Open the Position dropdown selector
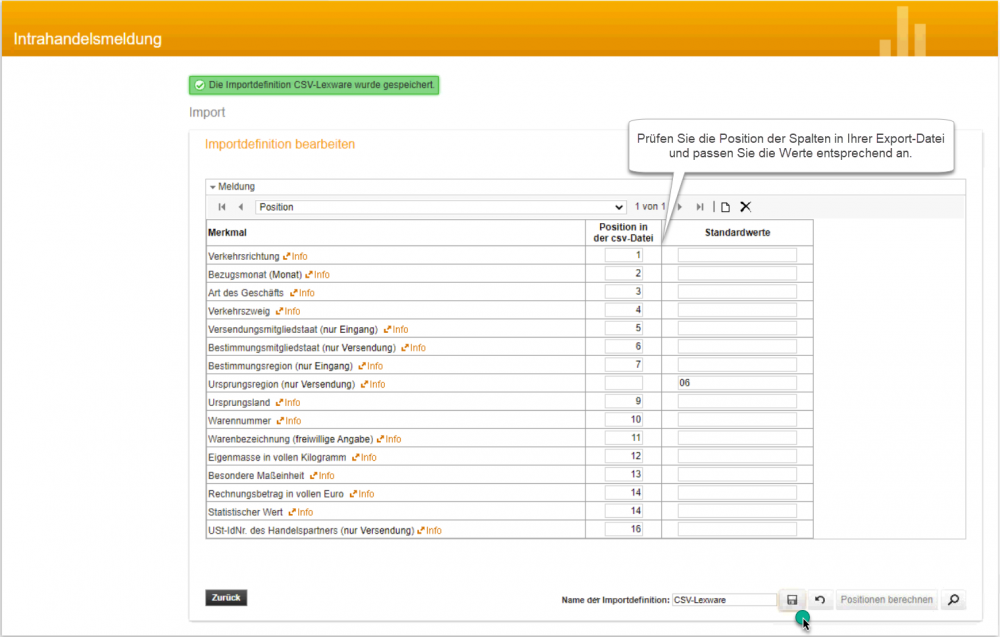This screenshot has height=637, width=1000. (440, 207)
